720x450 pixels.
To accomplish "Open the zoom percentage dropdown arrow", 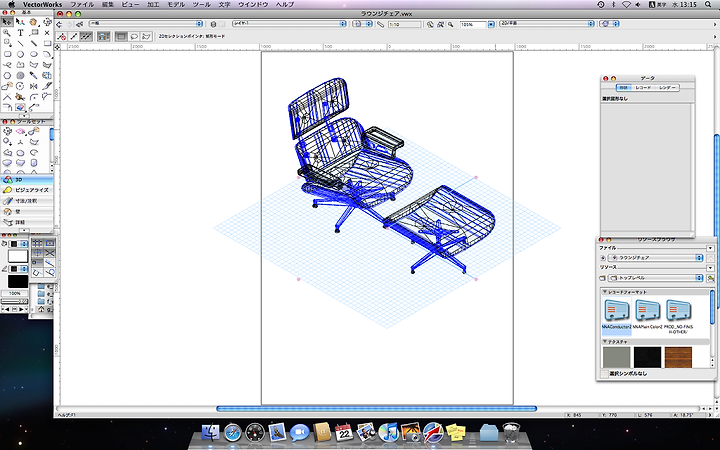I will (491, 24).
